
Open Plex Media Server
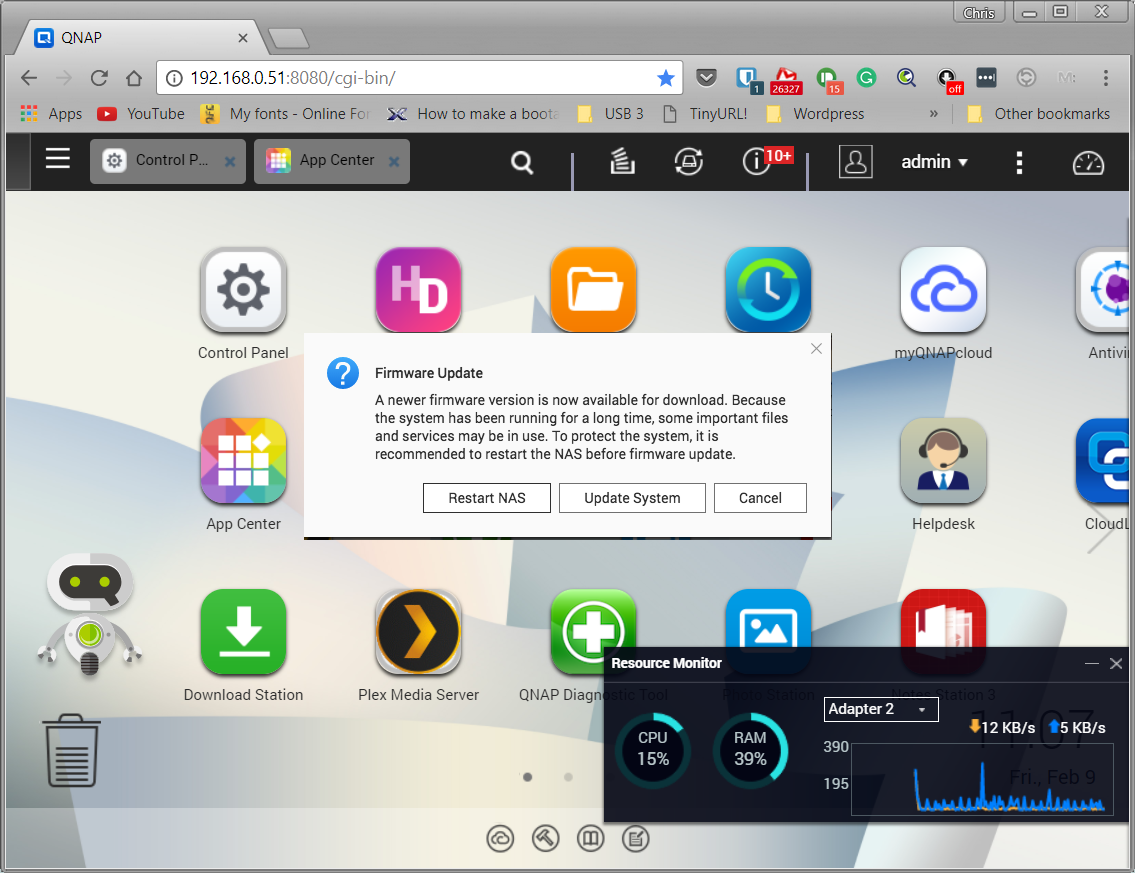click(x=418, y=632)
